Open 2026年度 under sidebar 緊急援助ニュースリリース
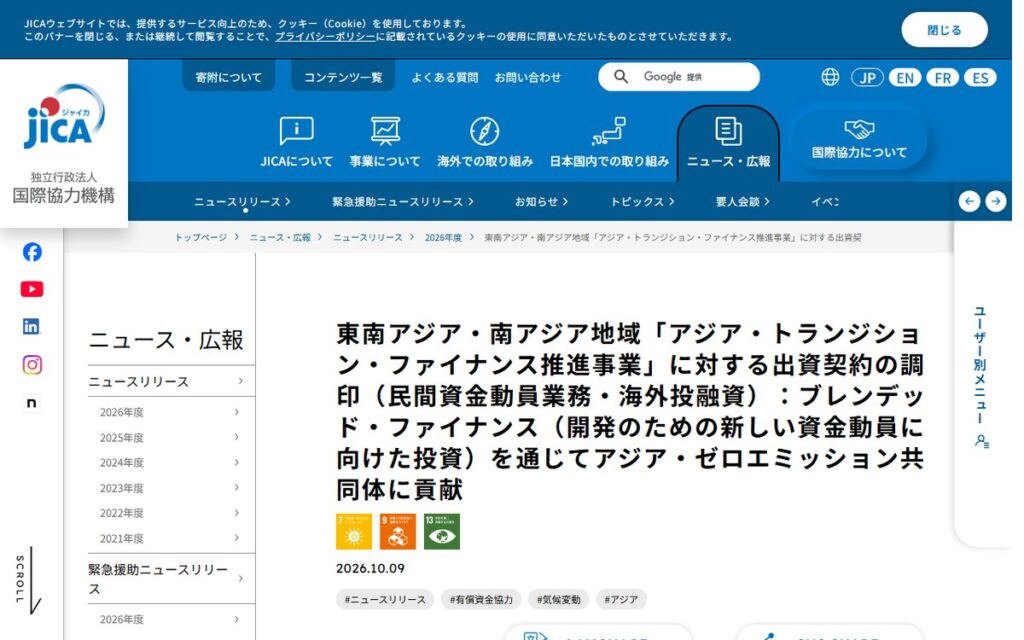Viewport: 1024px width, 640px height. tap(171, 619)
